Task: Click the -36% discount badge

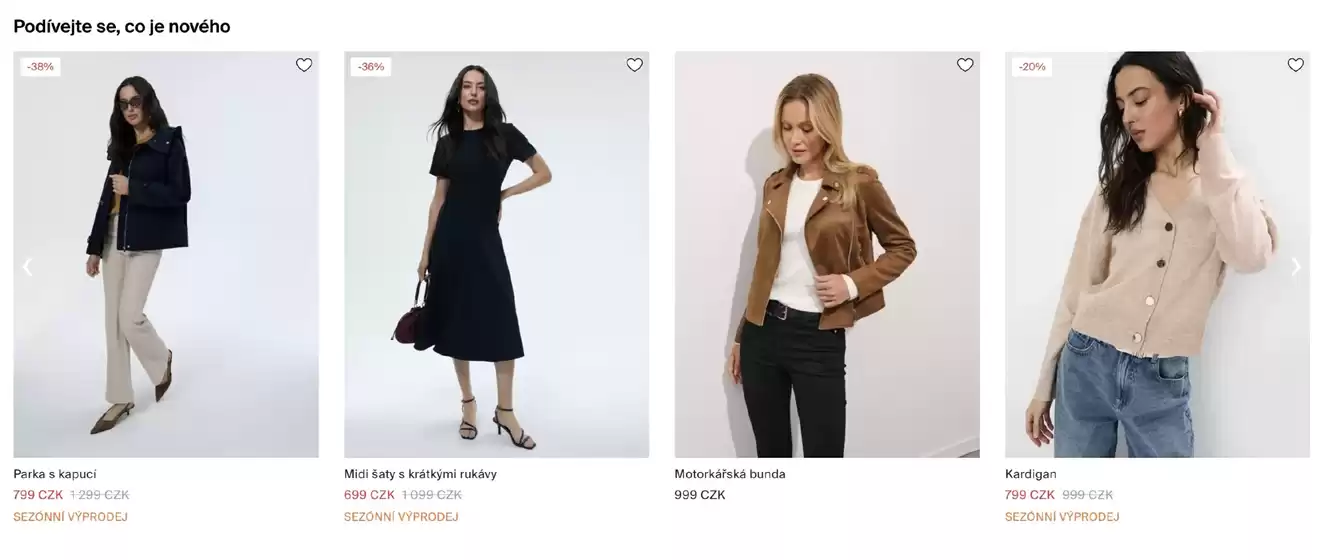Action: pos(371,67)
